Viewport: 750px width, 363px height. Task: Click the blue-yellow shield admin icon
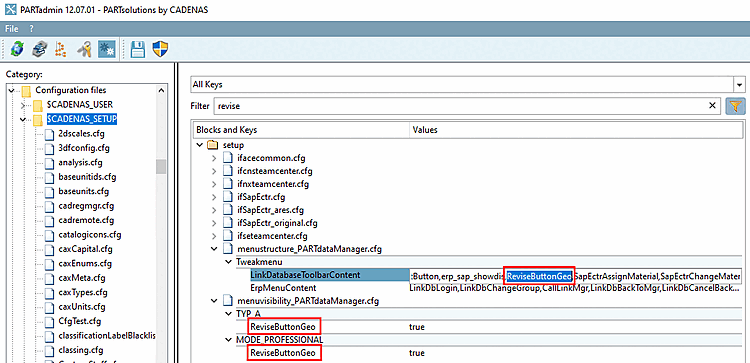(159, 49)
